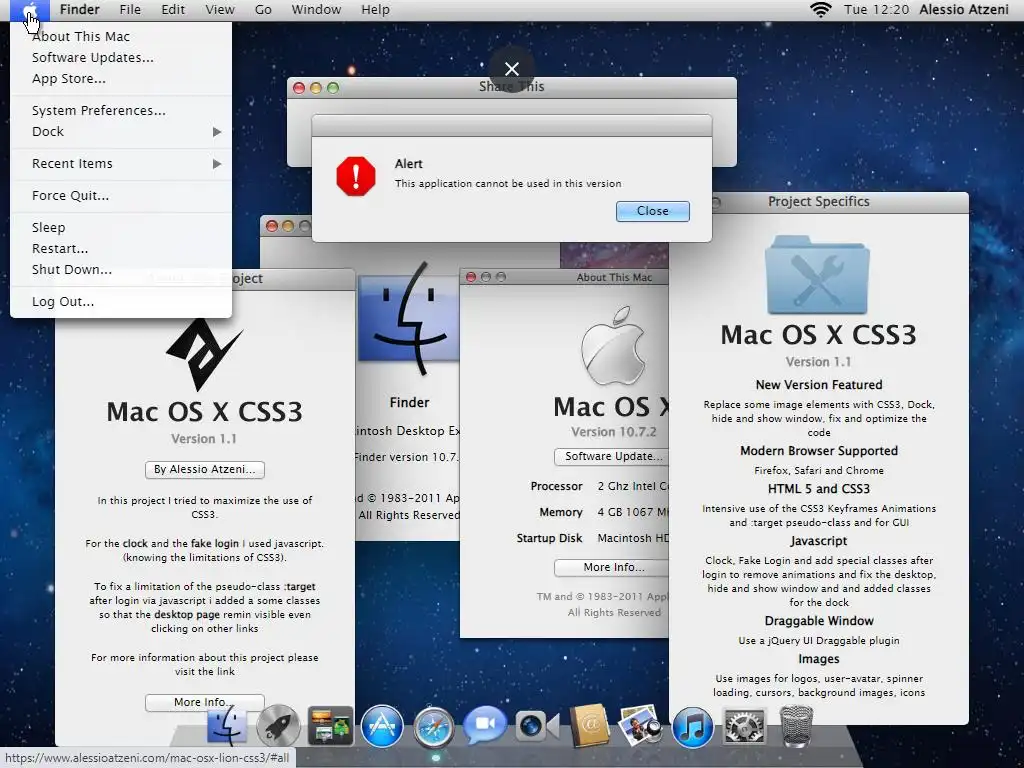Click the Draggable Window heading
Screen dimensions: 1024x768
coord(819,621)
